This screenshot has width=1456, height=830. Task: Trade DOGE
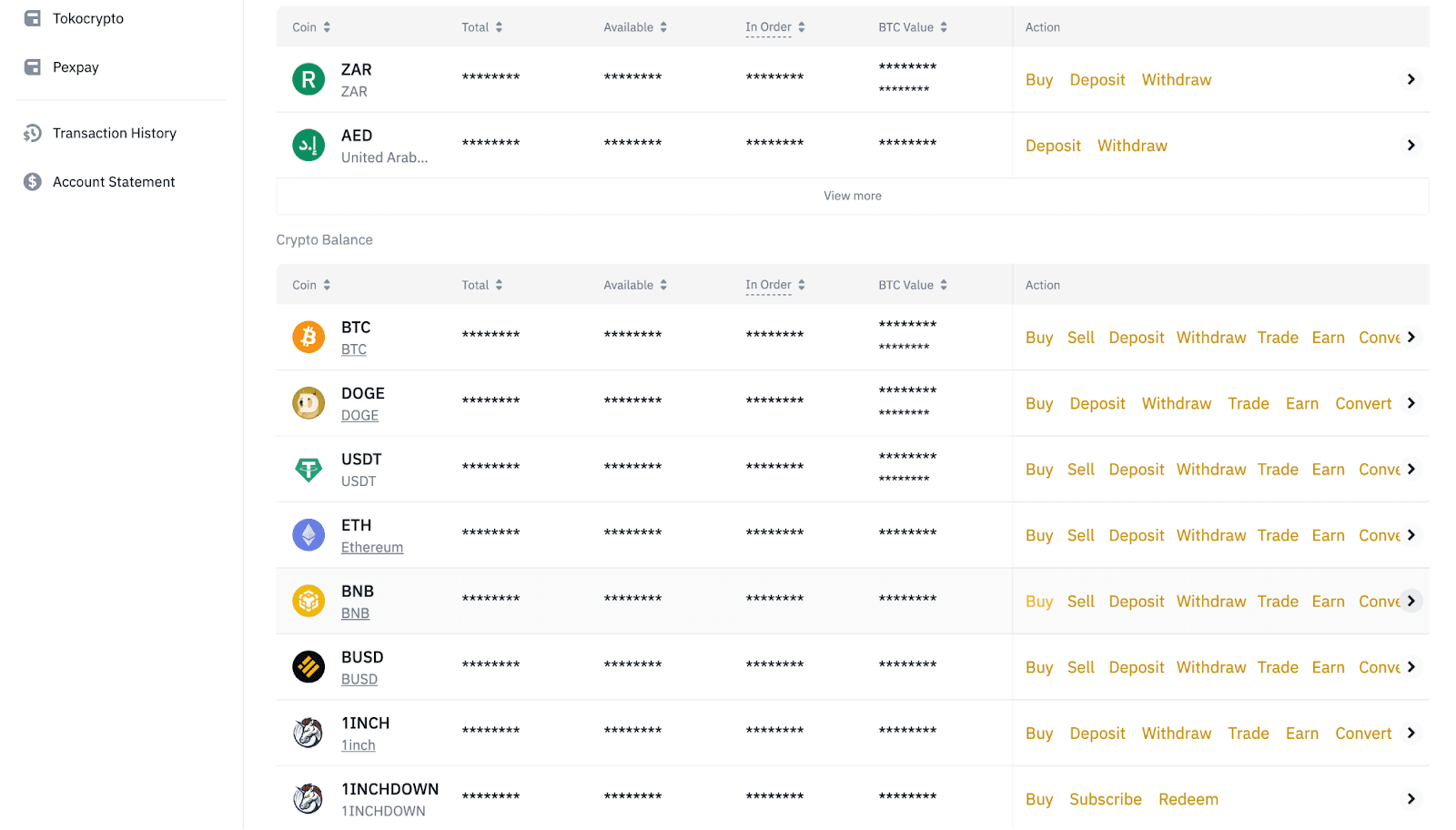tap(1249, 403)
